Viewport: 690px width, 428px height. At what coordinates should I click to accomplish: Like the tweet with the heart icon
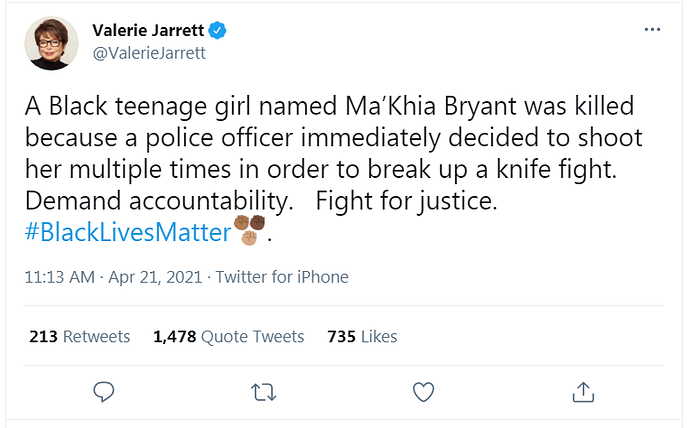[x=423, y=392]
